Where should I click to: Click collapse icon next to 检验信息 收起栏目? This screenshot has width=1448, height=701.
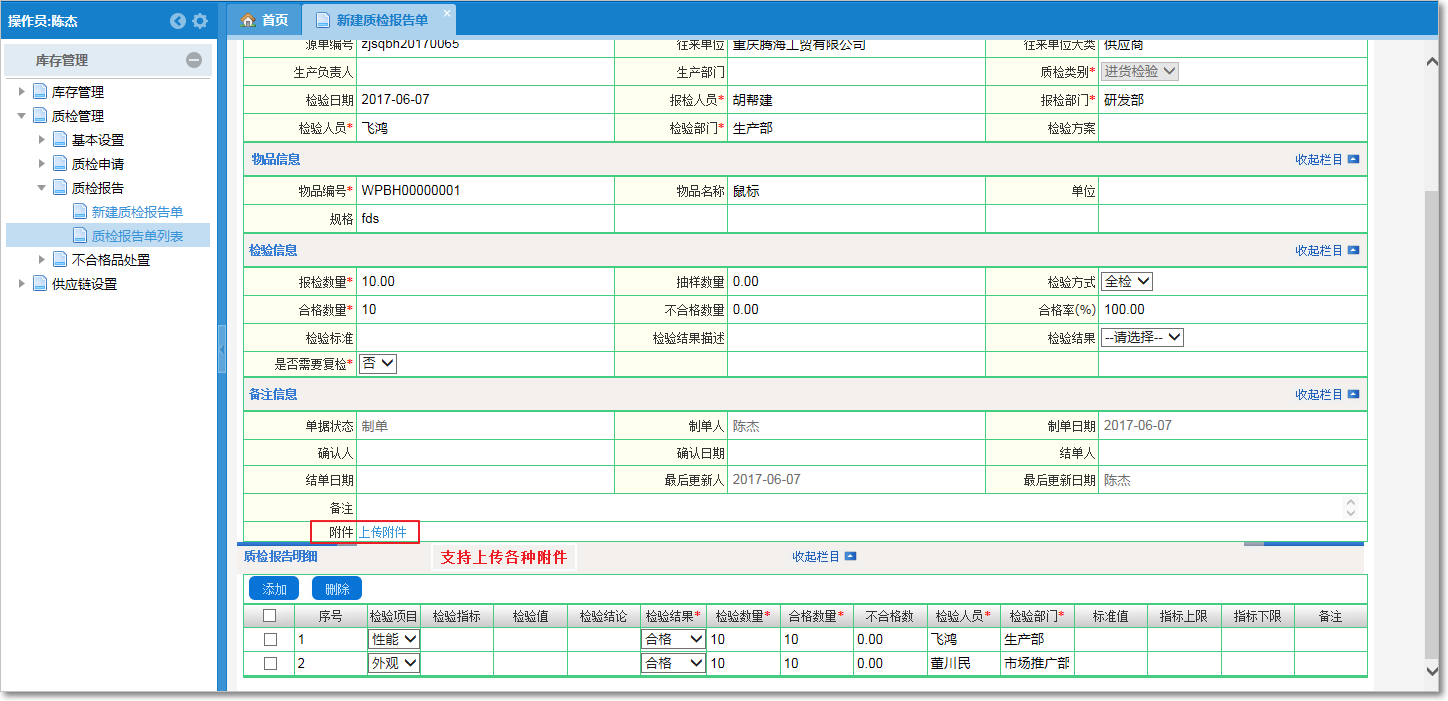coord(1353,251)
